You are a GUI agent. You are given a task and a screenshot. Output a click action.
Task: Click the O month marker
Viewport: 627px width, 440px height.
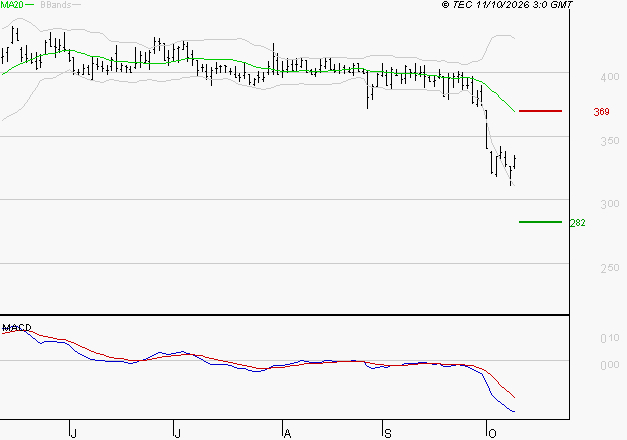pyautogui.click(x=492, y=433)
